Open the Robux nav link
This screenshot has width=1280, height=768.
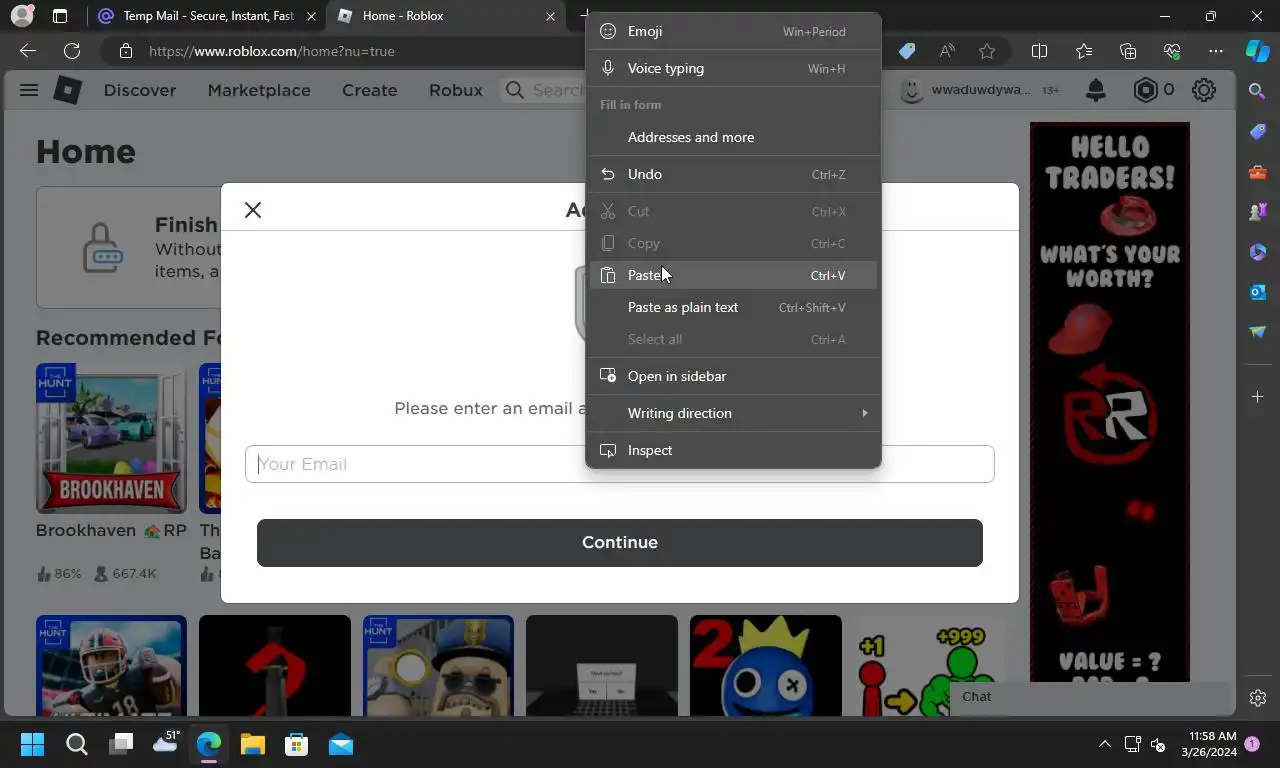(x=456, y=90)
